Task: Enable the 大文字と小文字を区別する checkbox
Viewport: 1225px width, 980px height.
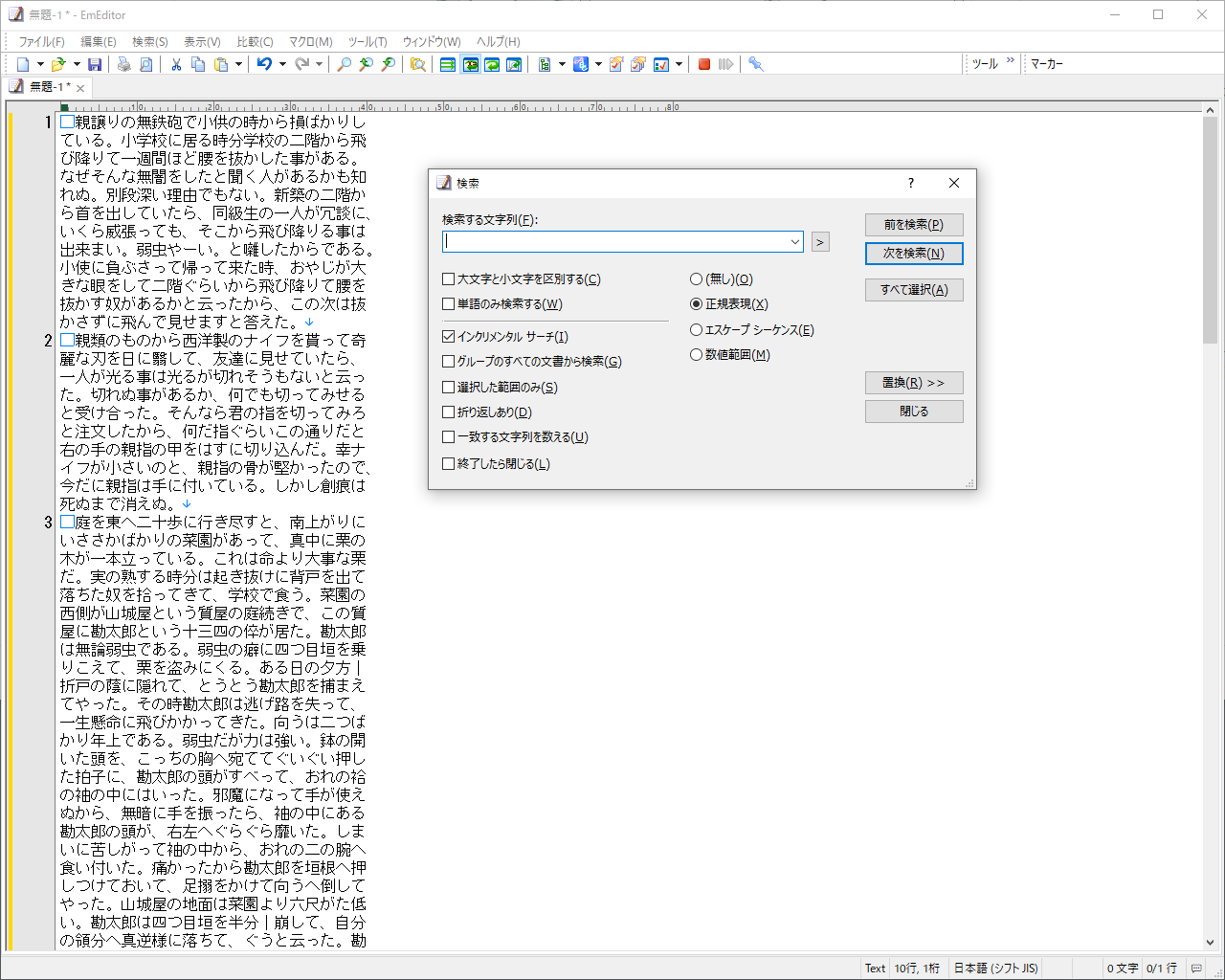Action: (447, 278)
